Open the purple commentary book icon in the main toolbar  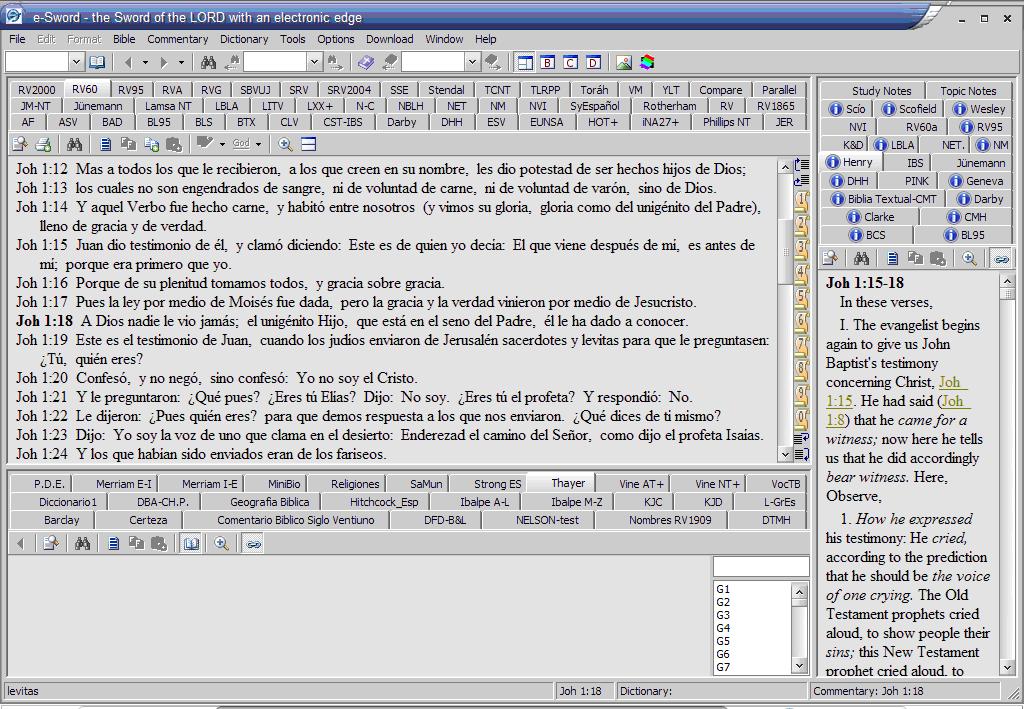(366, 62)
